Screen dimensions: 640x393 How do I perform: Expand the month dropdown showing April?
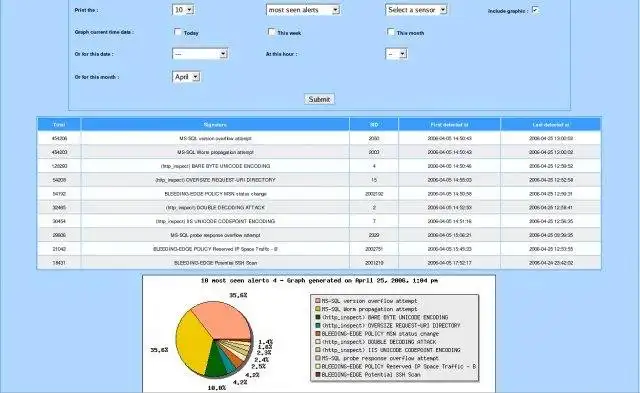[x=186, y=77]
